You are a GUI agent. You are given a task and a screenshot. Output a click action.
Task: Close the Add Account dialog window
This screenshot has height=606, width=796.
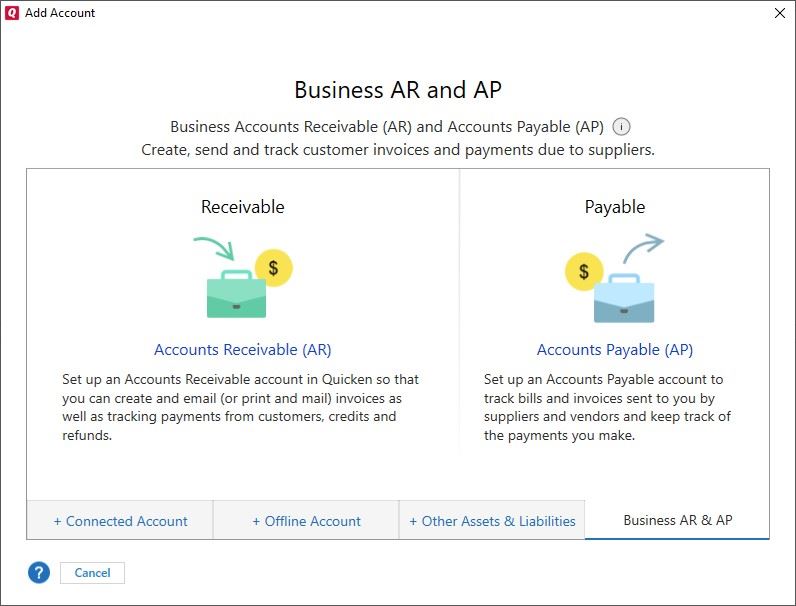780,13
